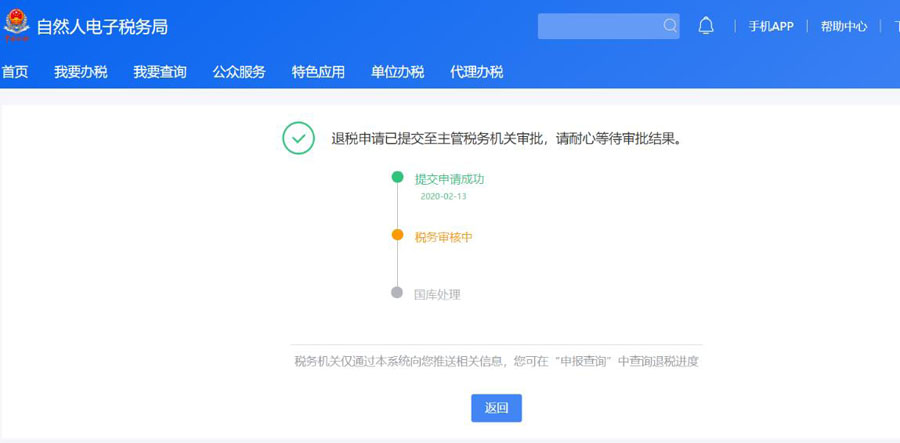Click the 自然人电子税务局 site title
This screenshot has width=900, height=443.
(102, 27)
